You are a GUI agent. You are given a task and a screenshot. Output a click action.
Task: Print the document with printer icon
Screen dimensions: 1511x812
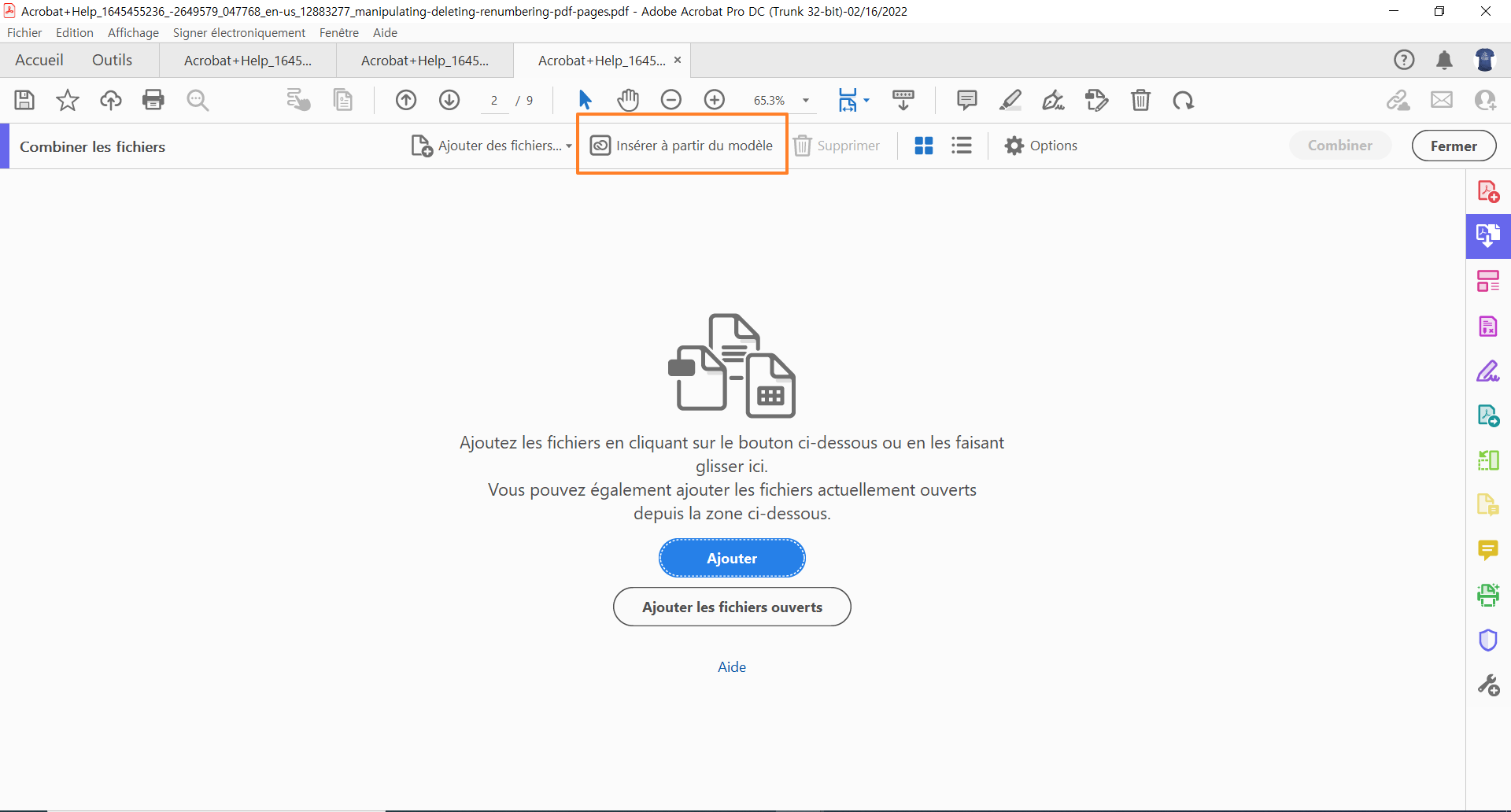(x=153, y=100)
